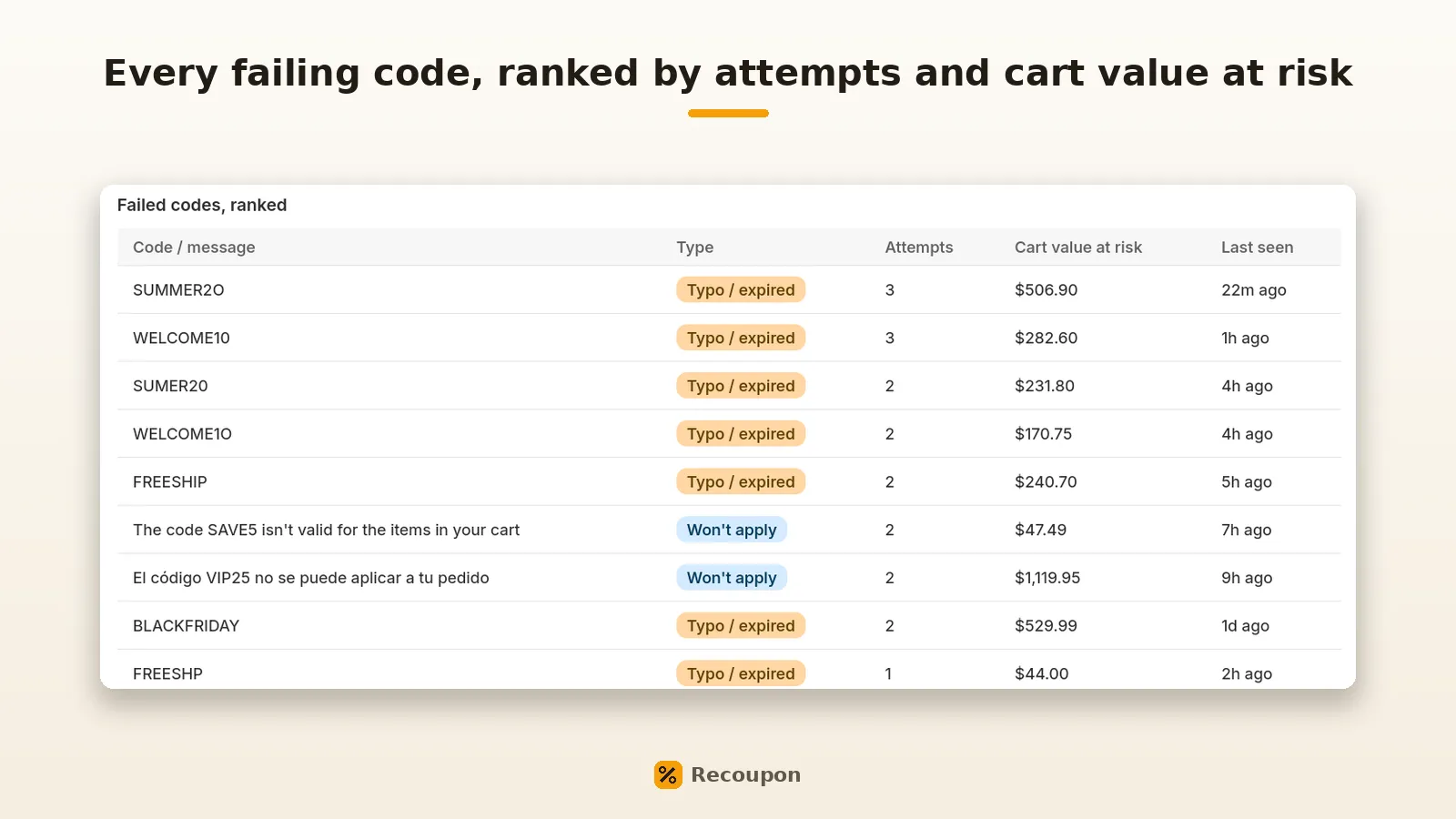Click the 9h ago timestamp
This screenshot has width=1456, height=819.
[x=1247, y=578]
